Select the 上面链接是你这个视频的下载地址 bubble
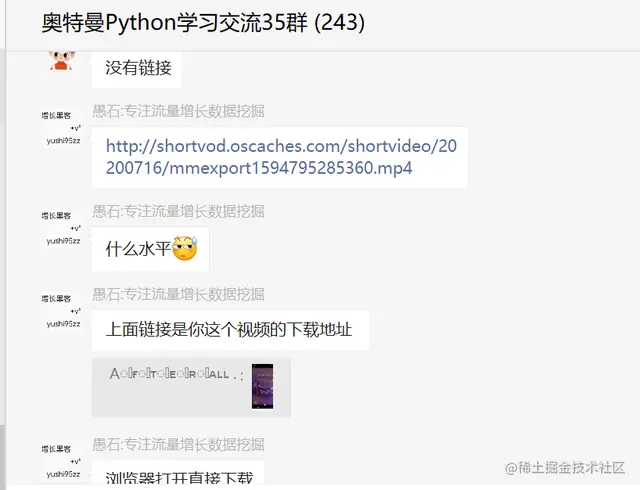This screenshot has height=490, width=640. tap(231, 330)
